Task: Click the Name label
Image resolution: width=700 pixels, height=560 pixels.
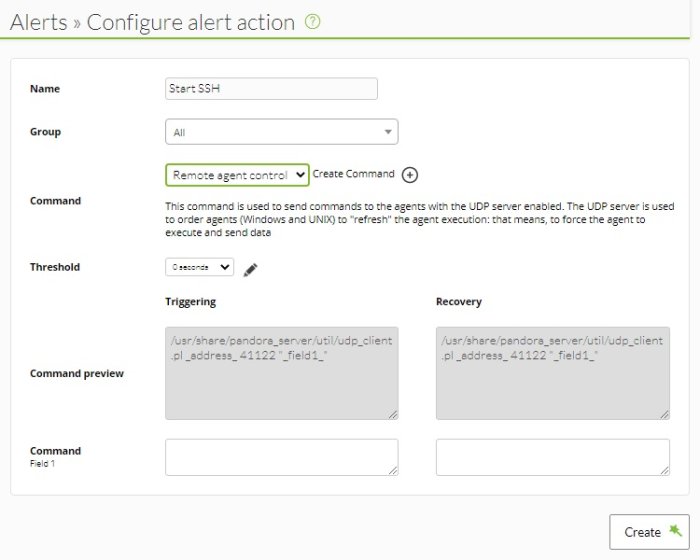Action: (45, 88)
